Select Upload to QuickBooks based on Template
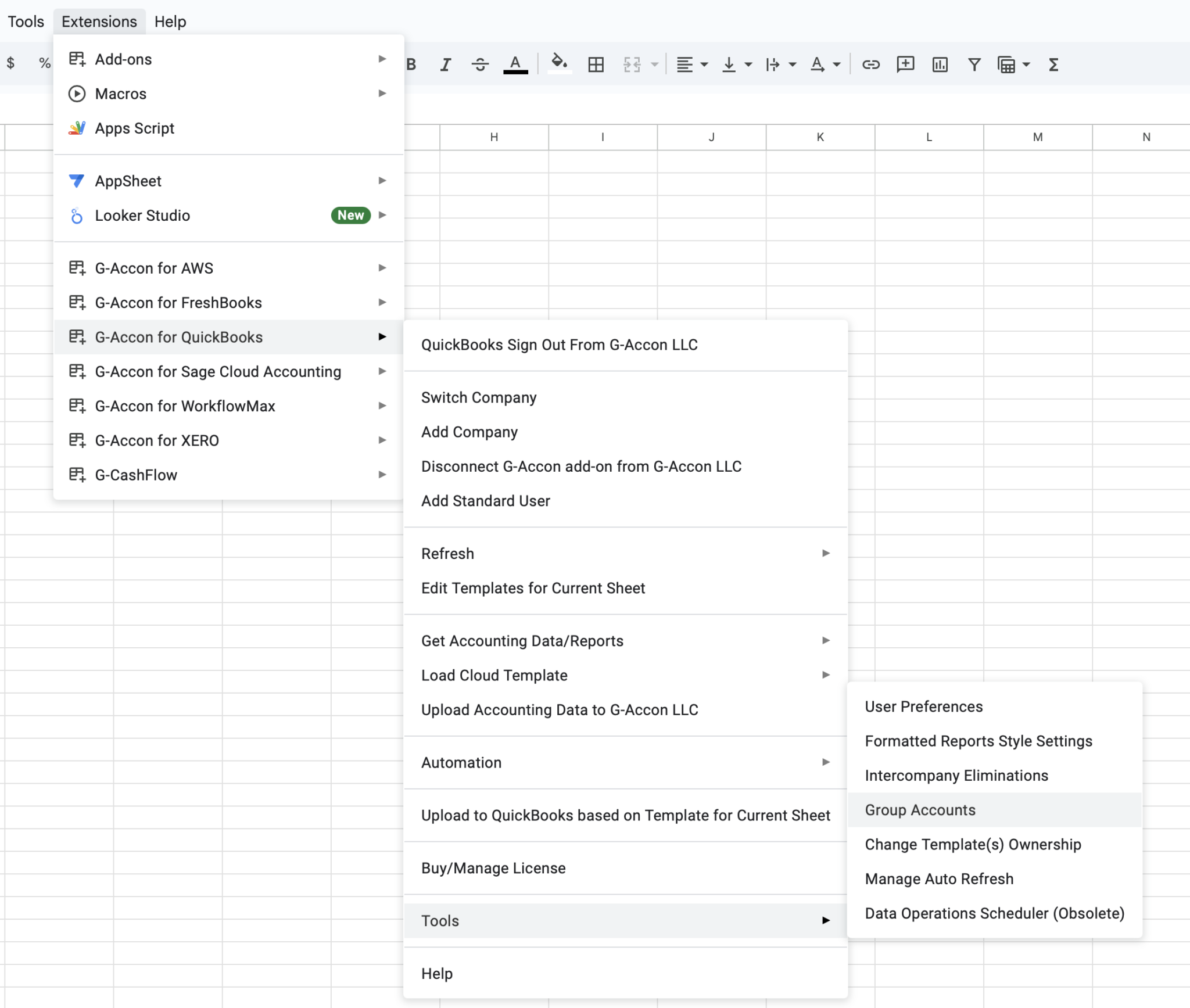 [626, 815]
